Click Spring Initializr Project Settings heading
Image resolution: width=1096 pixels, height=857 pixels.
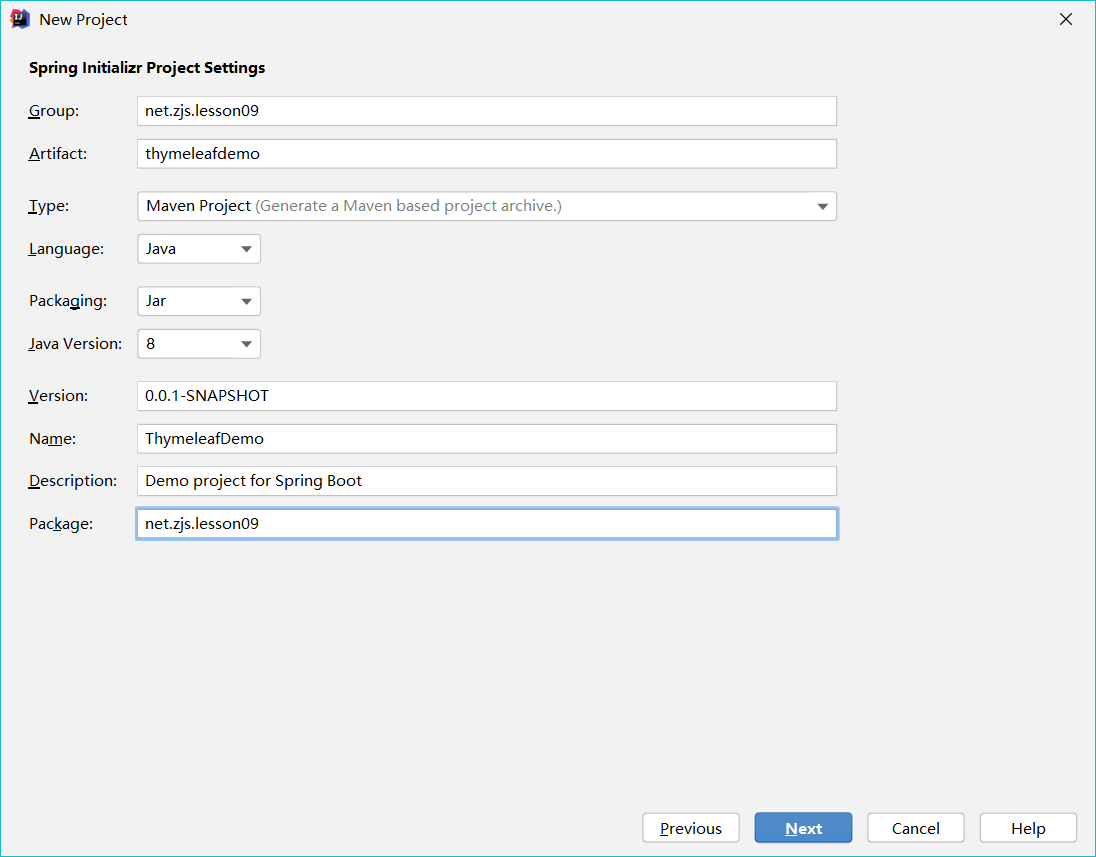(x=147, y=68)
